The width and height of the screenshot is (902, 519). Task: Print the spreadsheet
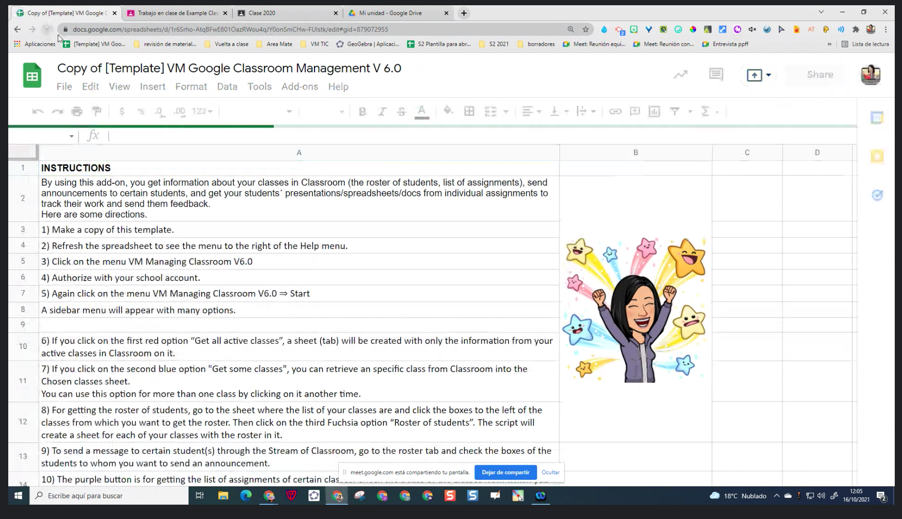click(x=77, y=112)
